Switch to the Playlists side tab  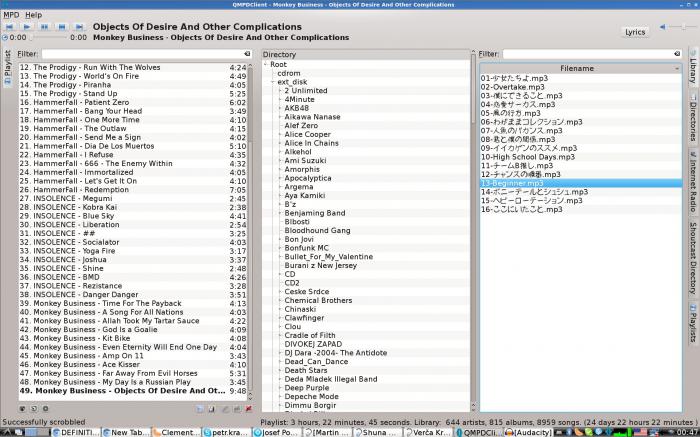coord(693,323)
